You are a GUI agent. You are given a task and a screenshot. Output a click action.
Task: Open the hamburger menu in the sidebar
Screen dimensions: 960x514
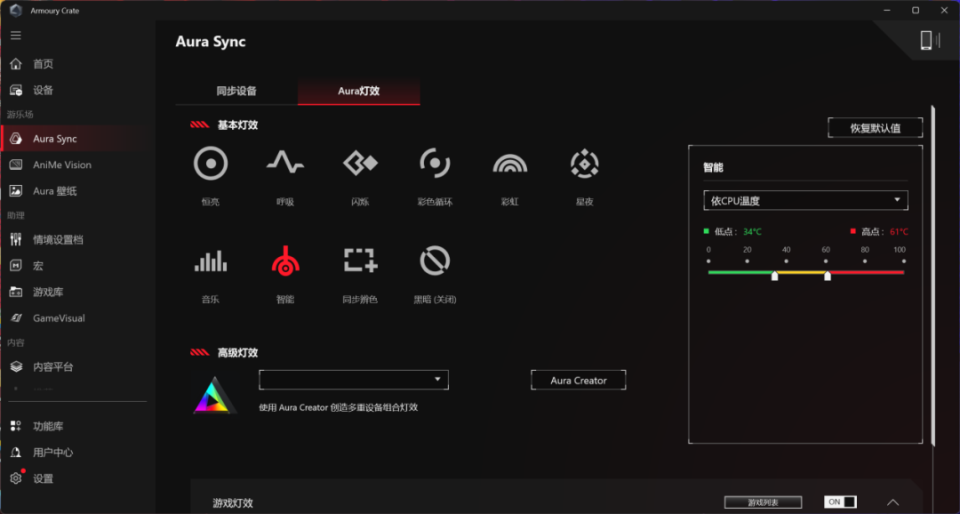pos(16,35)
